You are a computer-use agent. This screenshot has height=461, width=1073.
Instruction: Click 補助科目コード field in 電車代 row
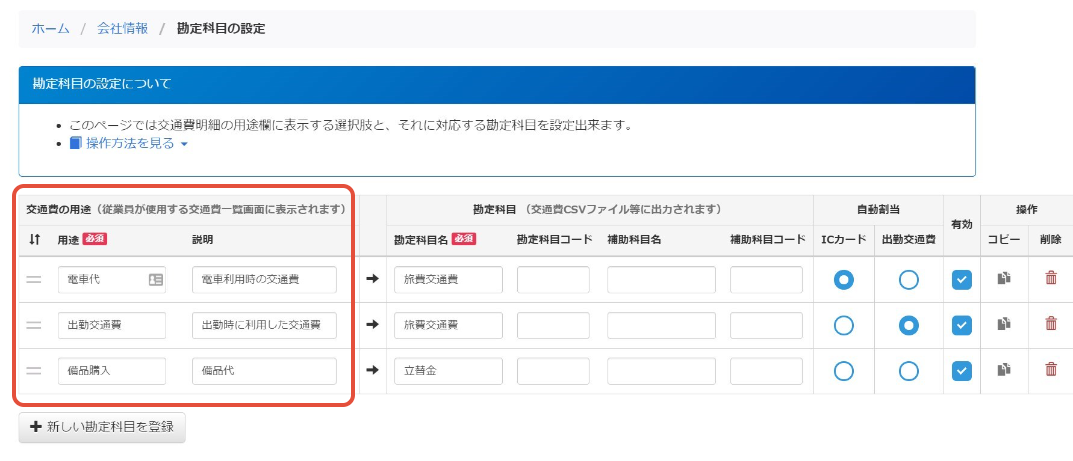pyautogui.click(x=766, y=280)
